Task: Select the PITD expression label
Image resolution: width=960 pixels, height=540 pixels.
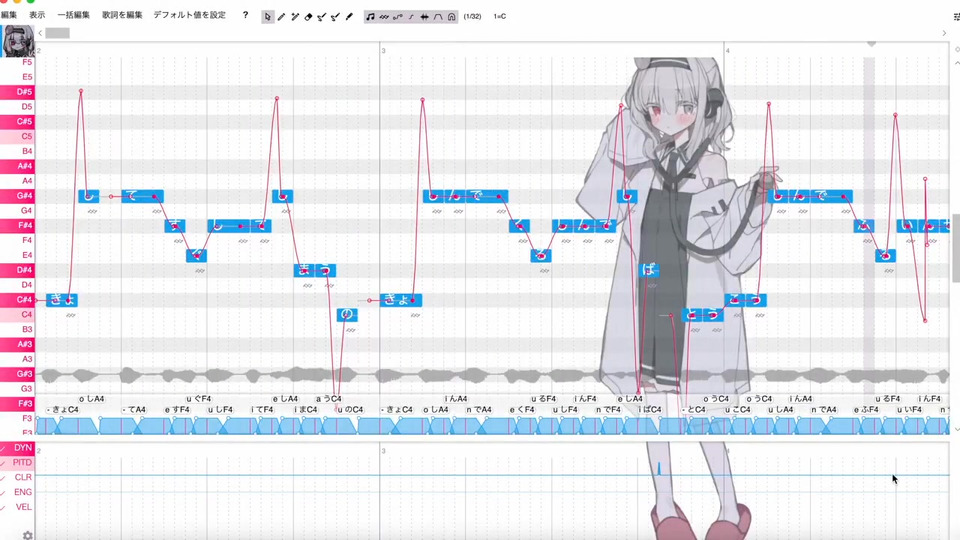Action: 22,462
